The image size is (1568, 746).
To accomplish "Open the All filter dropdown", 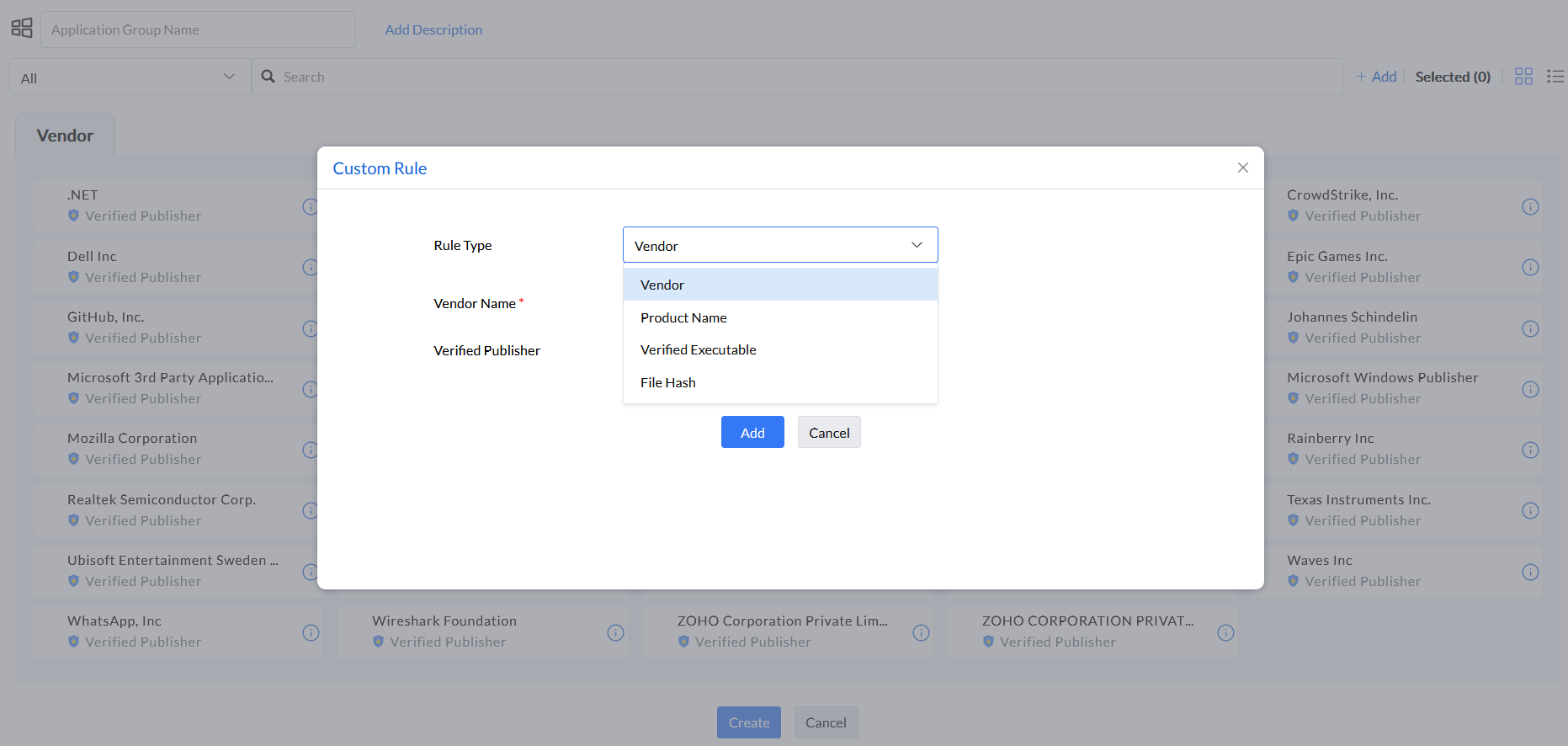I will tap(130, 77).
